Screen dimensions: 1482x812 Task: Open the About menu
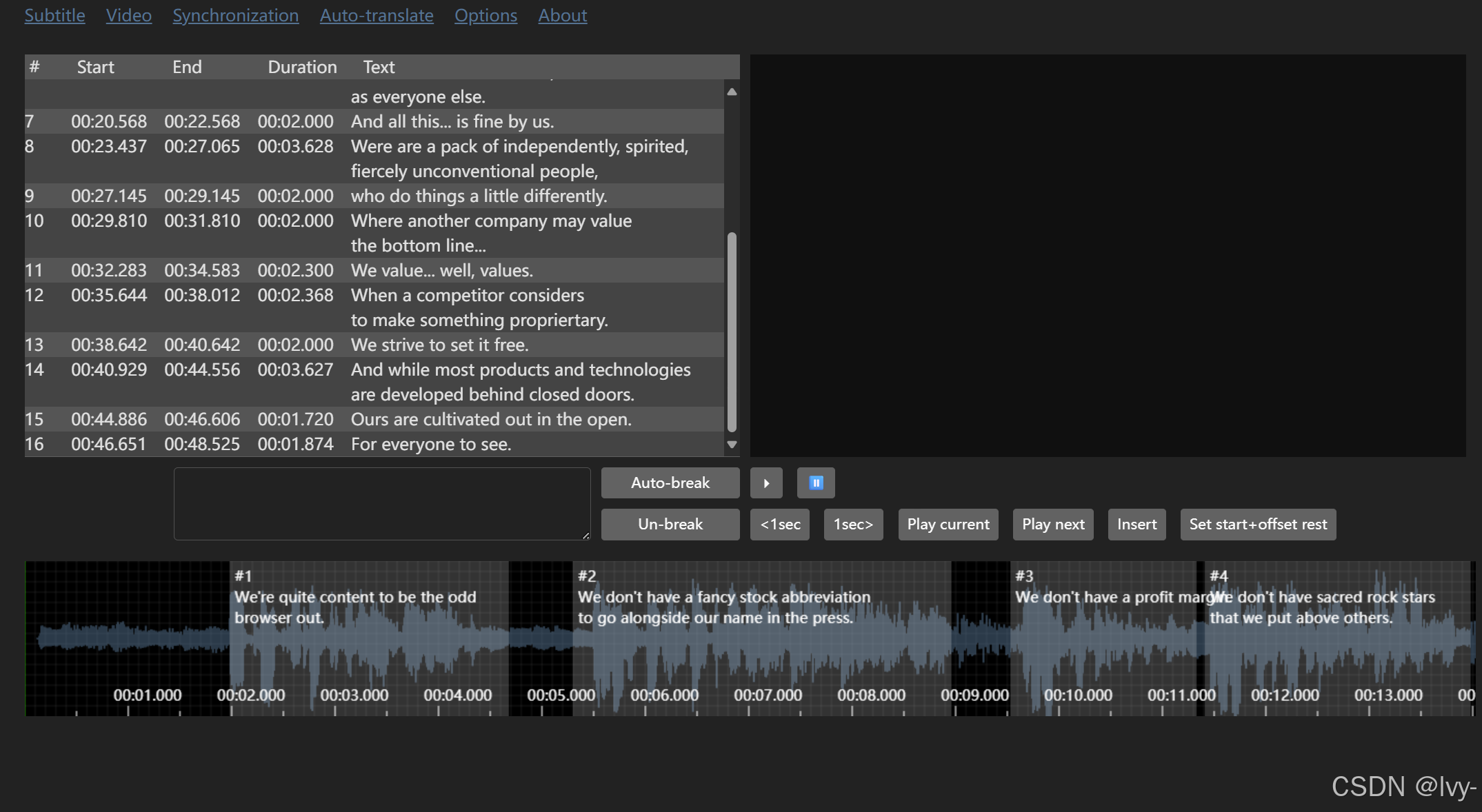click(562, 15)
